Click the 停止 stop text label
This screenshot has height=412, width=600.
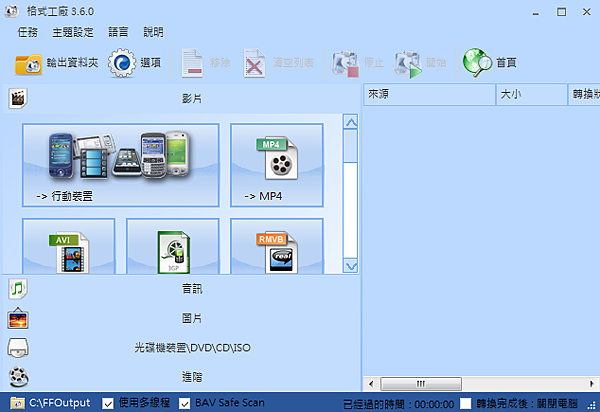[373, 63]
